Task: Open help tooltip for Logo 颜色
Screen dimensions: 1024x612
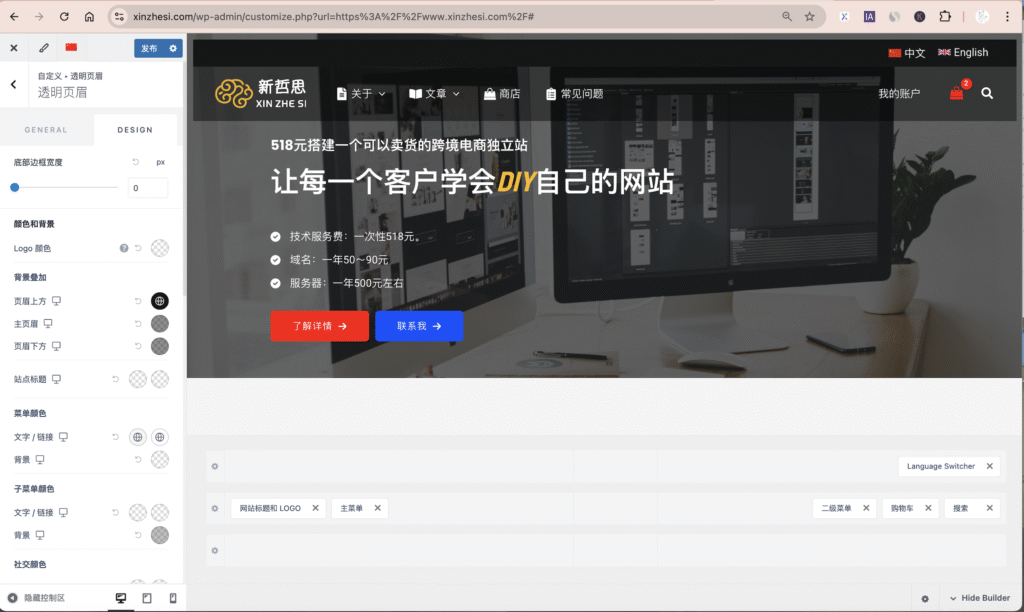Action: [x=123, y=248]
